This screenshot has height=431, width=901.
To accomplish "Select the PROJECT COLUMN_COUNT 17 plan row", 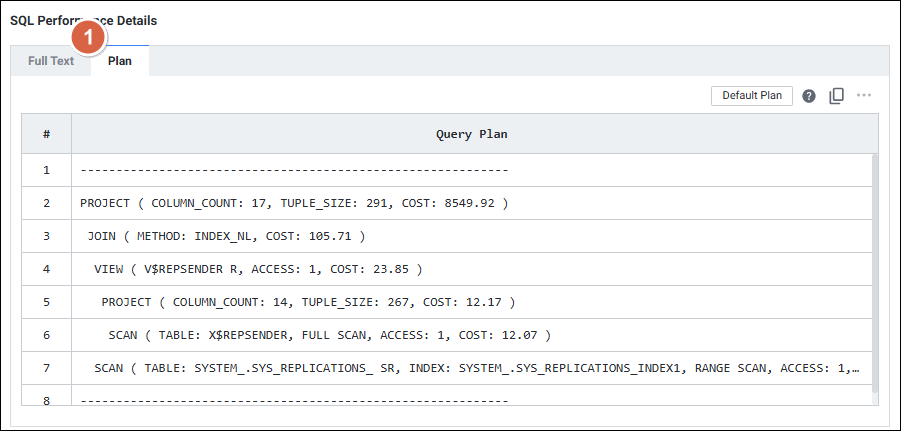I will (294, 203).
